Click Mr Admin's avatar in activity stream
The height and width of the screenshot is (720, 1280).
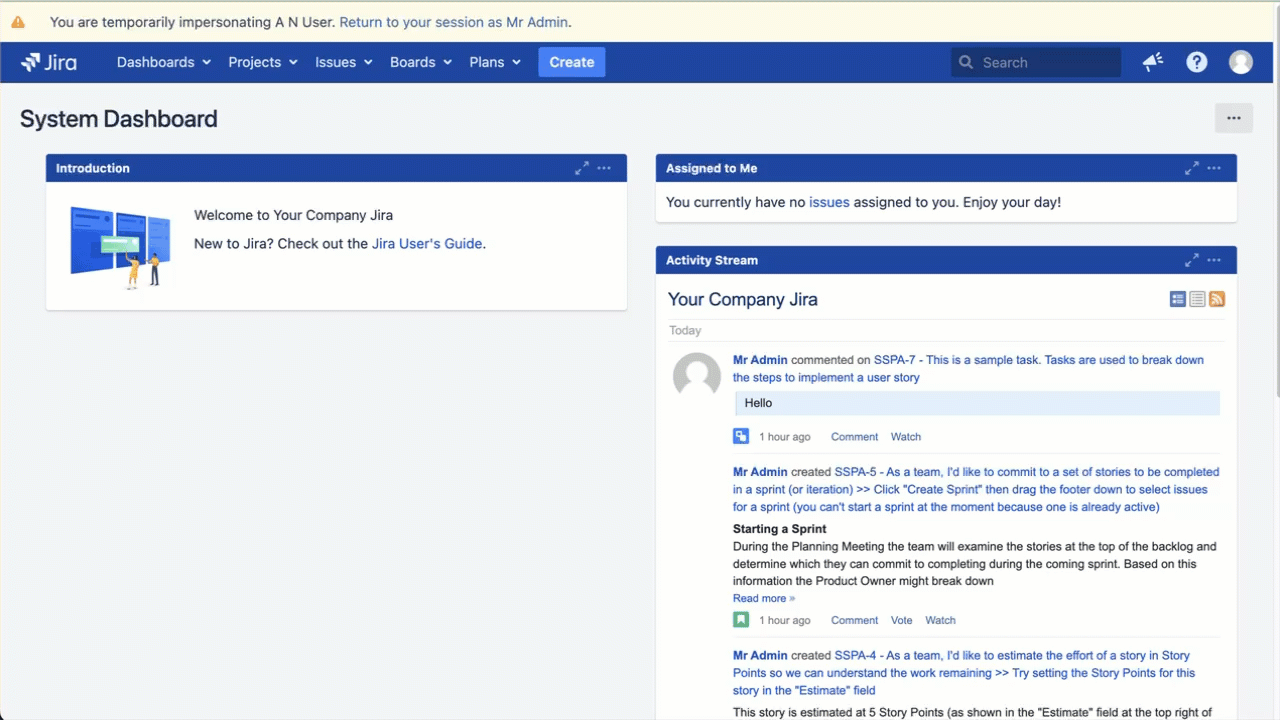click(x=697, y=377)
